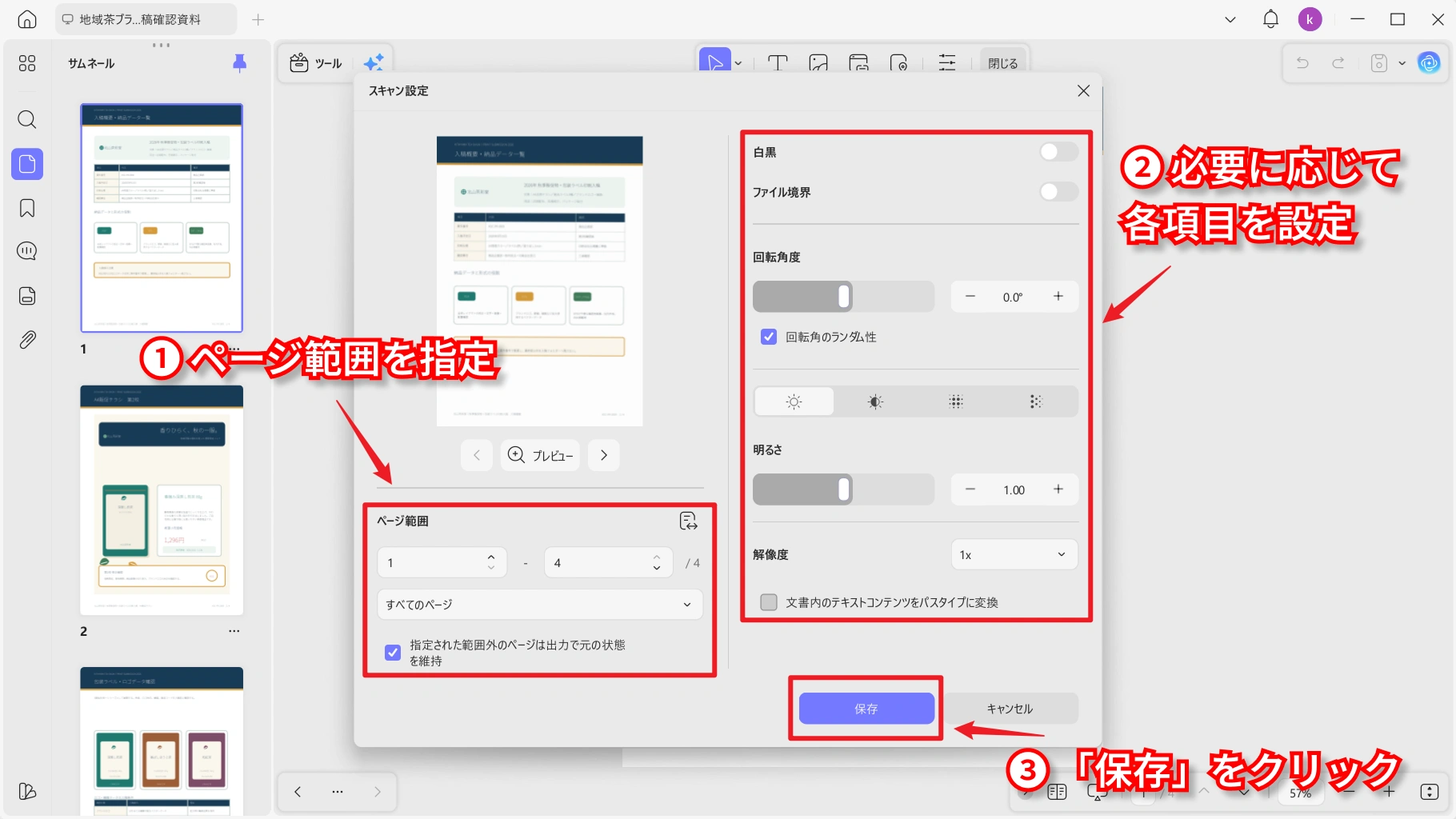Open the dashboard grid icon in sidebar
Viewport: 1456px width, 819px height.
tap(27, 63)
